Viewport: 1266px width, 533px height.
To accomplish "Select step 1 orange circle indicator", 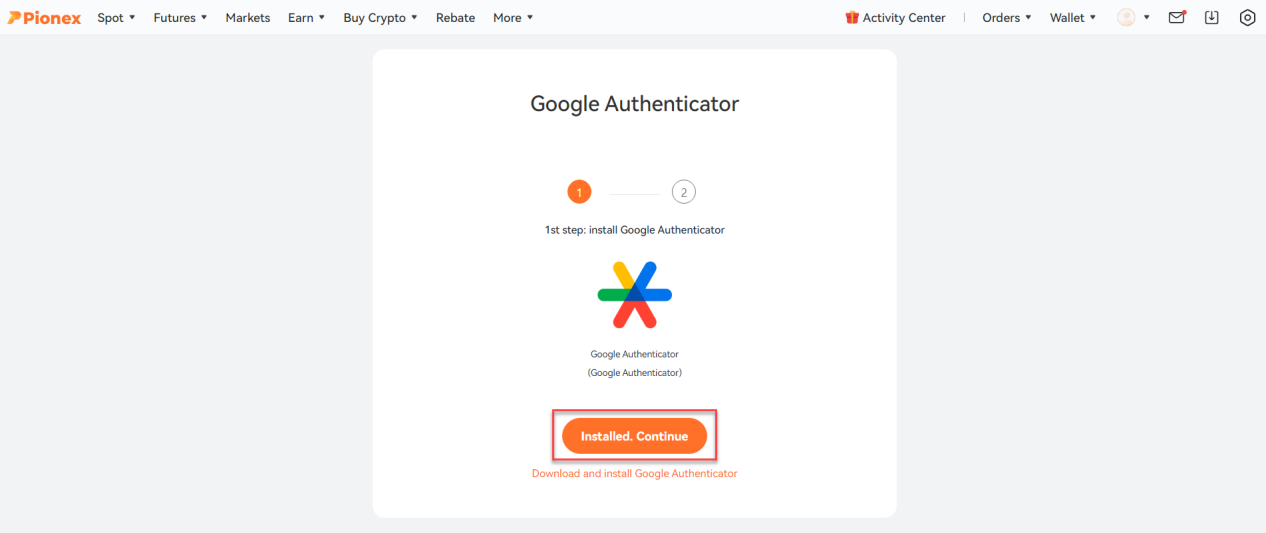I will [x=578, y=192].
